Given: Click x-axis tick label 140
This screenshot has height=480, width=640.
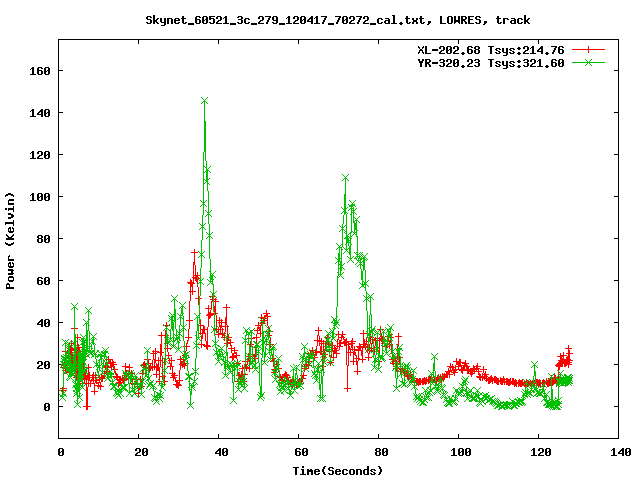Looking at the screenshot, I should 620,452.
